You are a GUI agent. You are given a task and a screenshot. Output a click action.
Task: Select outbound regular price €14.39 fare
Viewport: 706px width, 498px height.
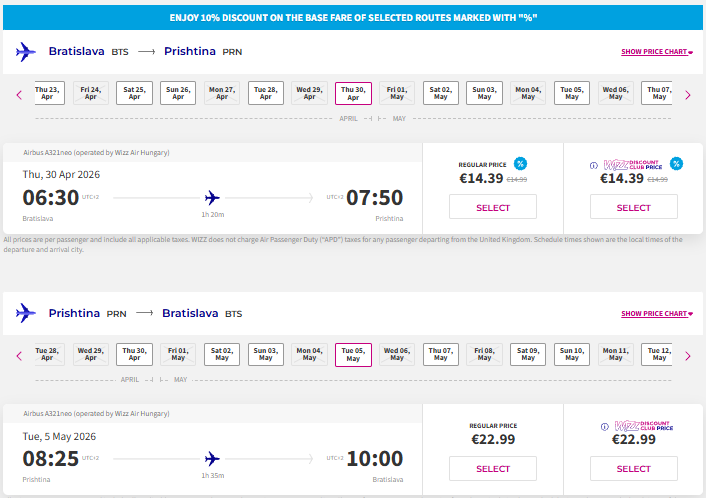(493, 207)
